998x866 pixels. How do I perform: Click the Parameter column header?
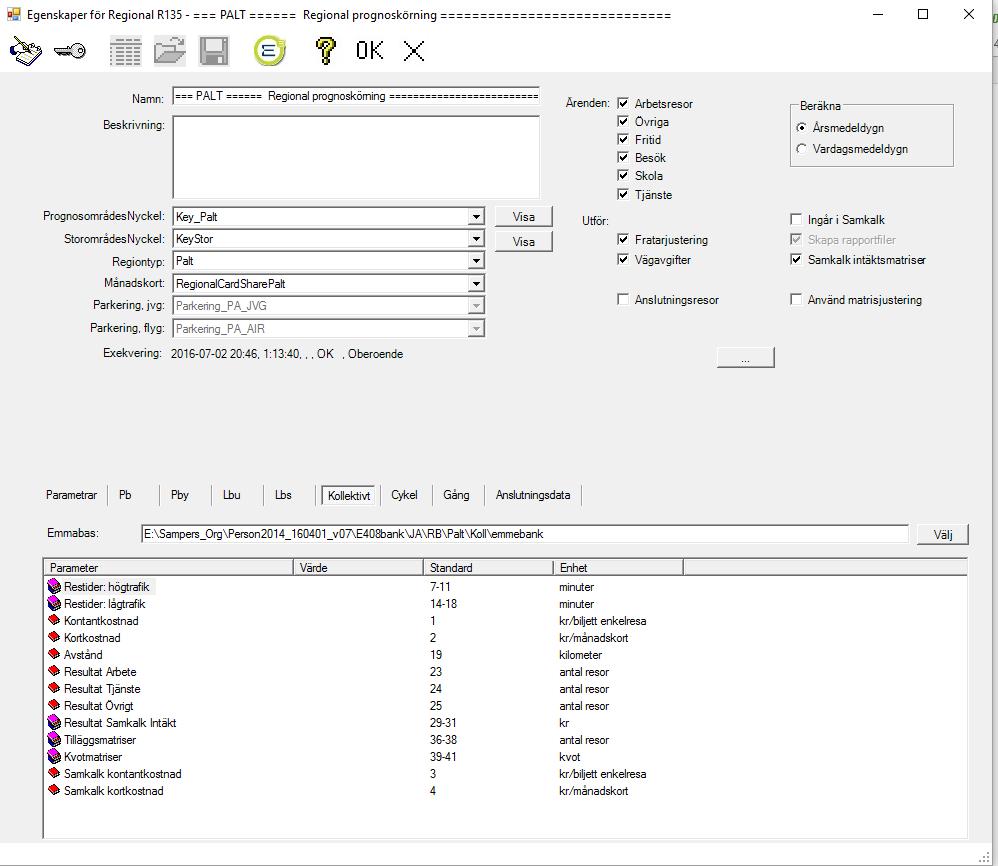click(168, 568)
